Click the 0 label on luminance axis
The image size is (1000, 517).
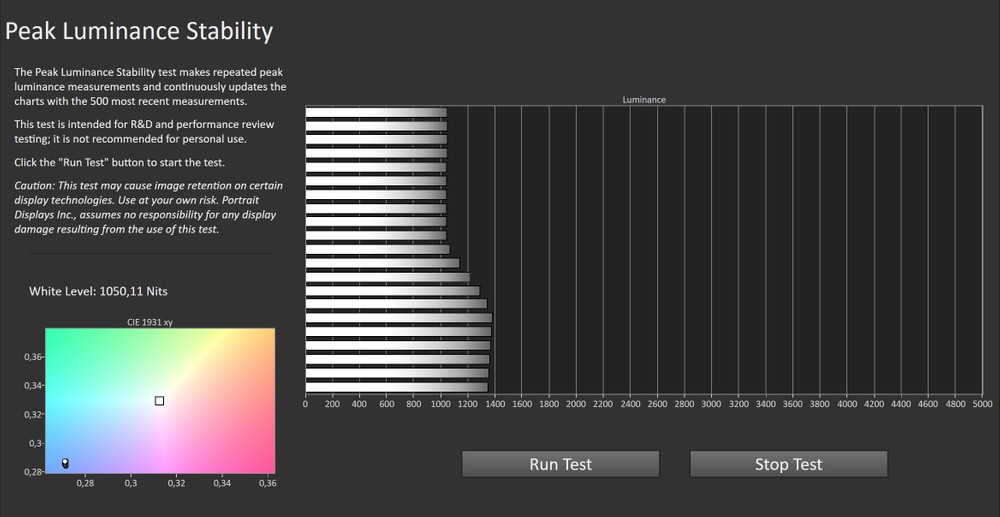click(x=305, y=405)
